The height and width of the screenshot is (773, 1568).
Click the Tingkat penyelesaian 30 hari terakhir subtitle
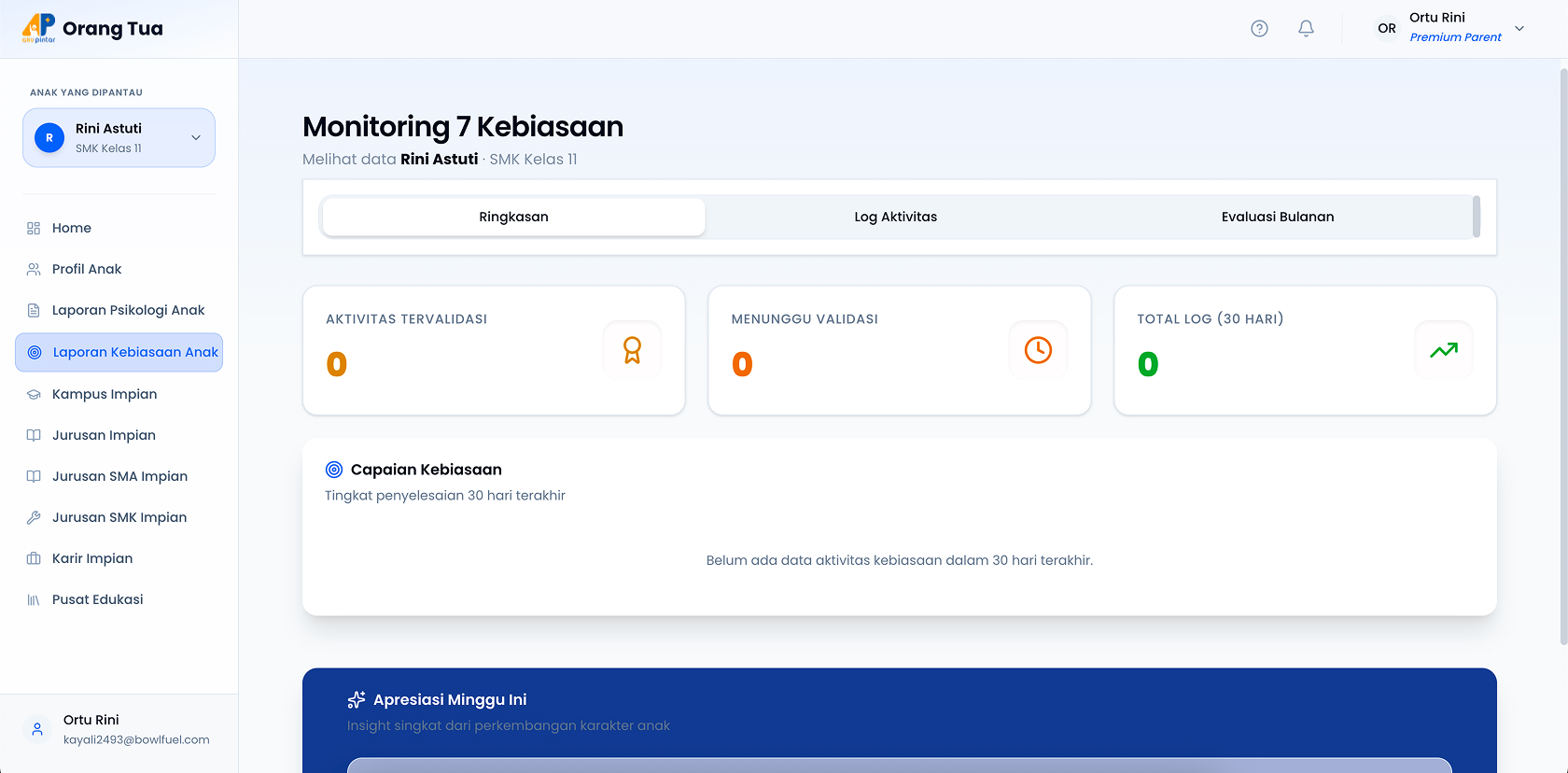445,496
